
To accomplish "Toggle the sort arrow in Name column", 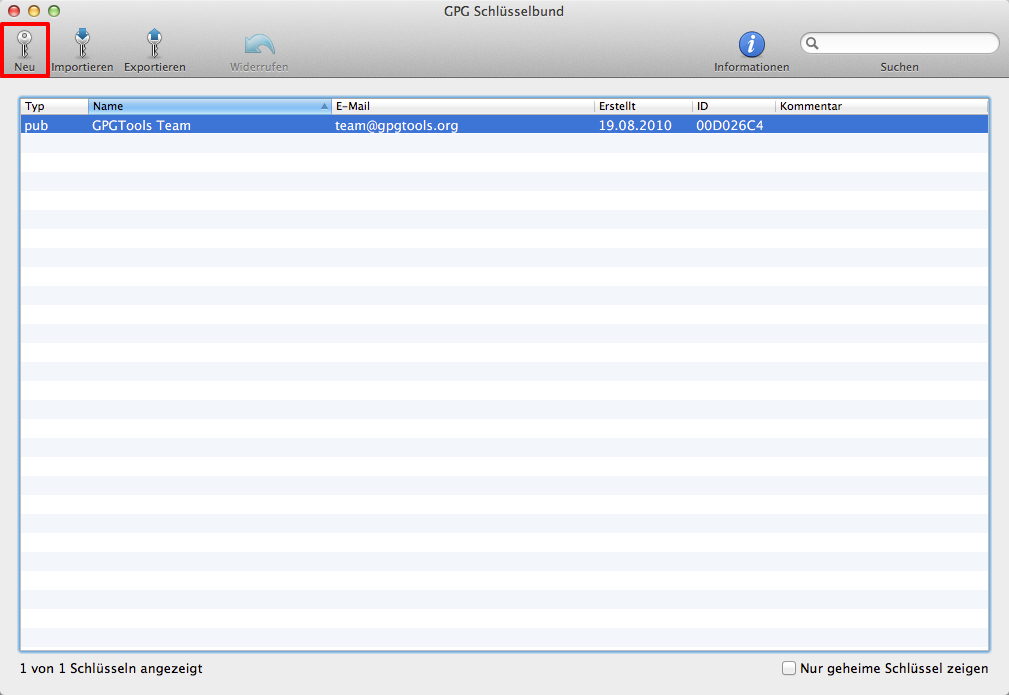I will (x=324, y=106).
